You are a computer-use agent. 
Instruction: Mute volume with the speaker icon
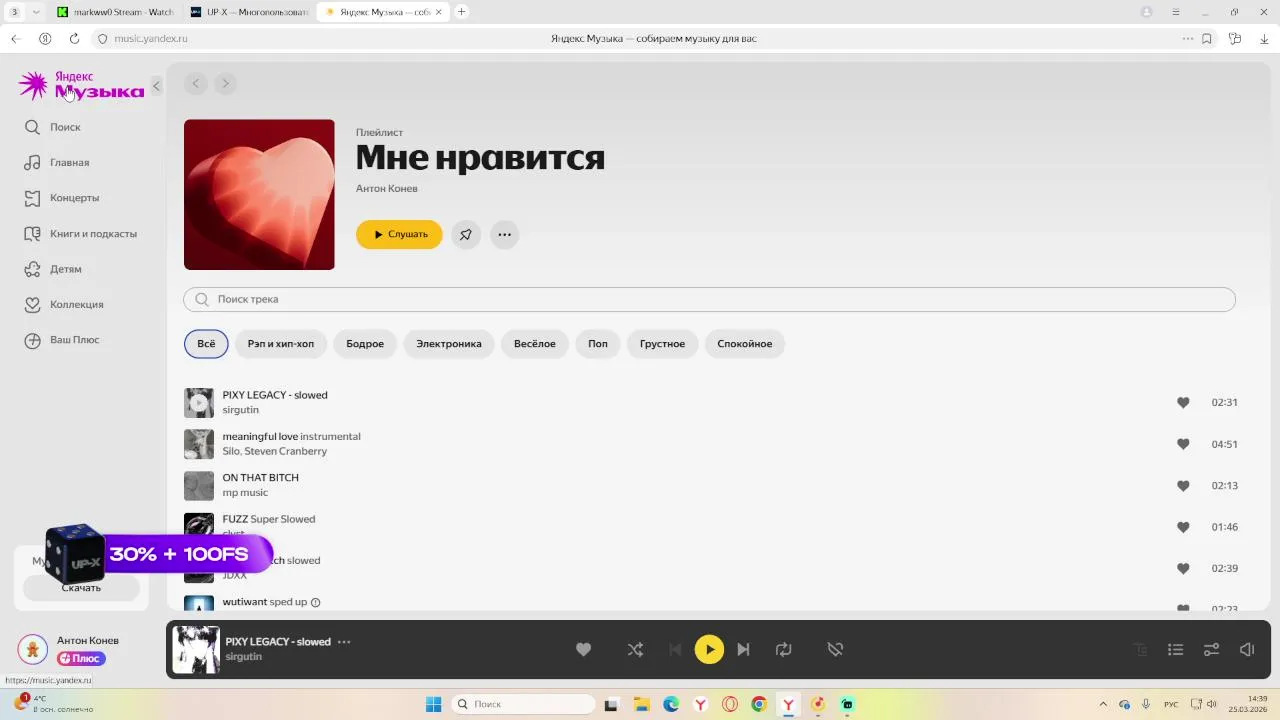[x=1247, y=650]
